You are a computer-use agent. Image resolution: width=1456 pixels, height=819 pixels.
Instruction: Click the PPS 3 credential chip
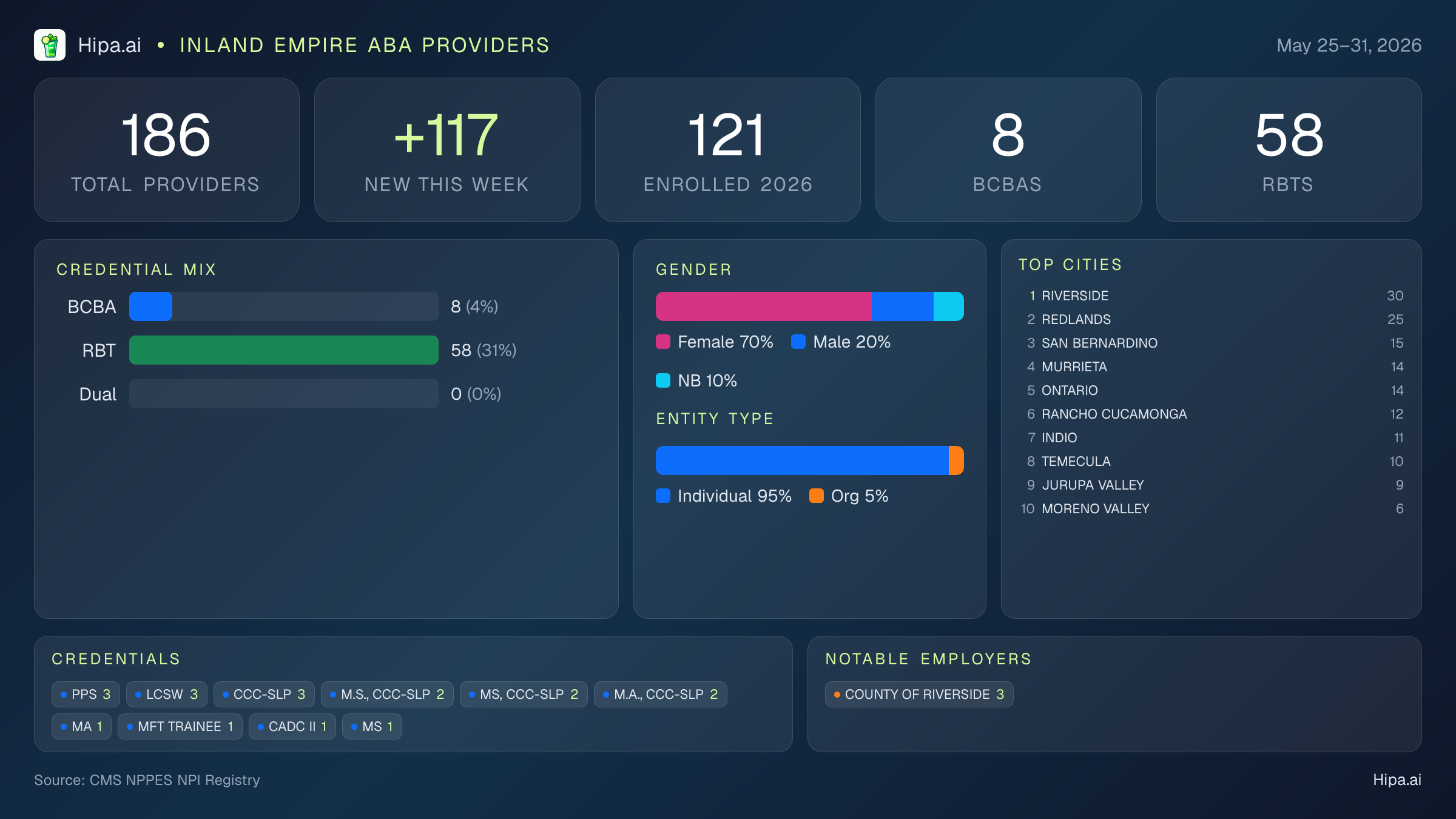(86, 694)
